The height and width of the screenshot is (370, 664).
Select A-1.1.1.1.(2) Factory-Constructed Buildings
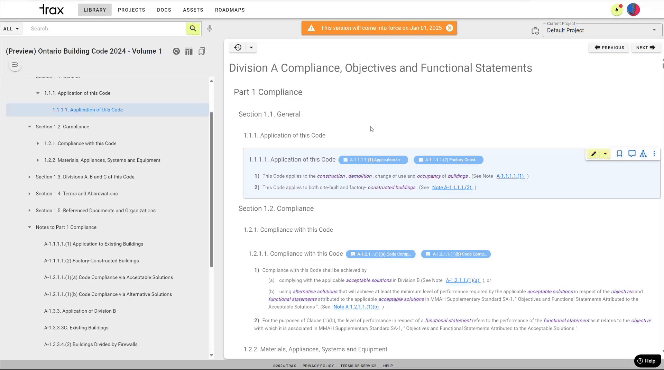pos(91,261)
